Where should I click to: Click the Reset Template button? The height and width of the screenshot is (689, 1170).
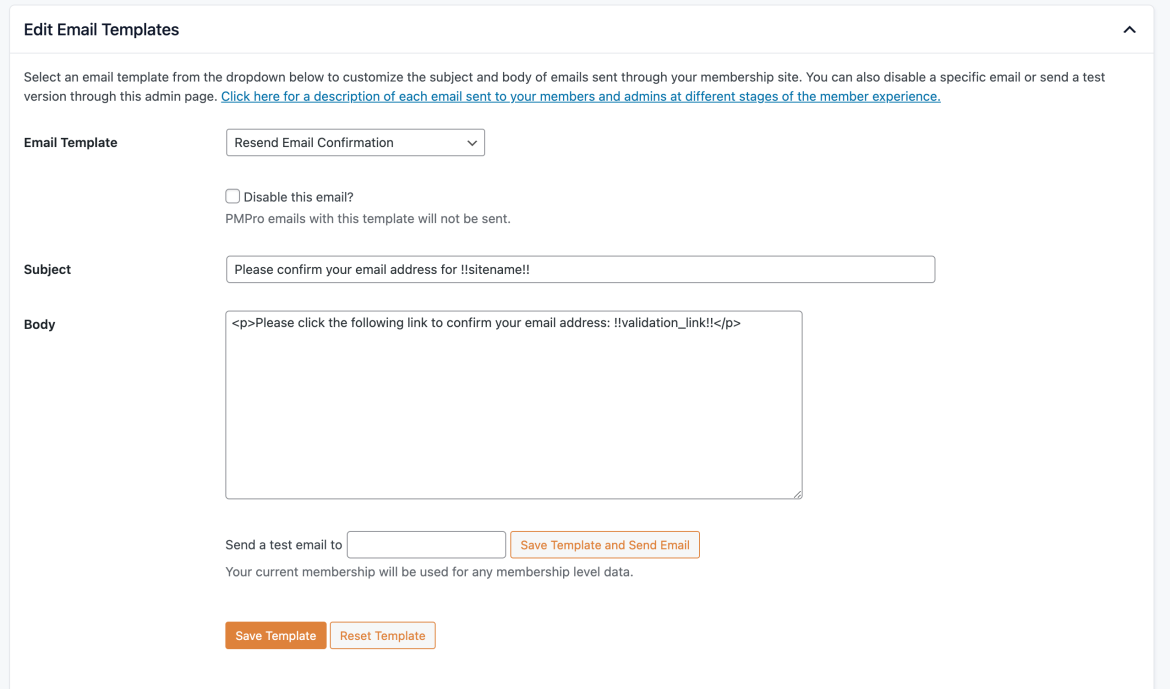(x=382, y=635)
